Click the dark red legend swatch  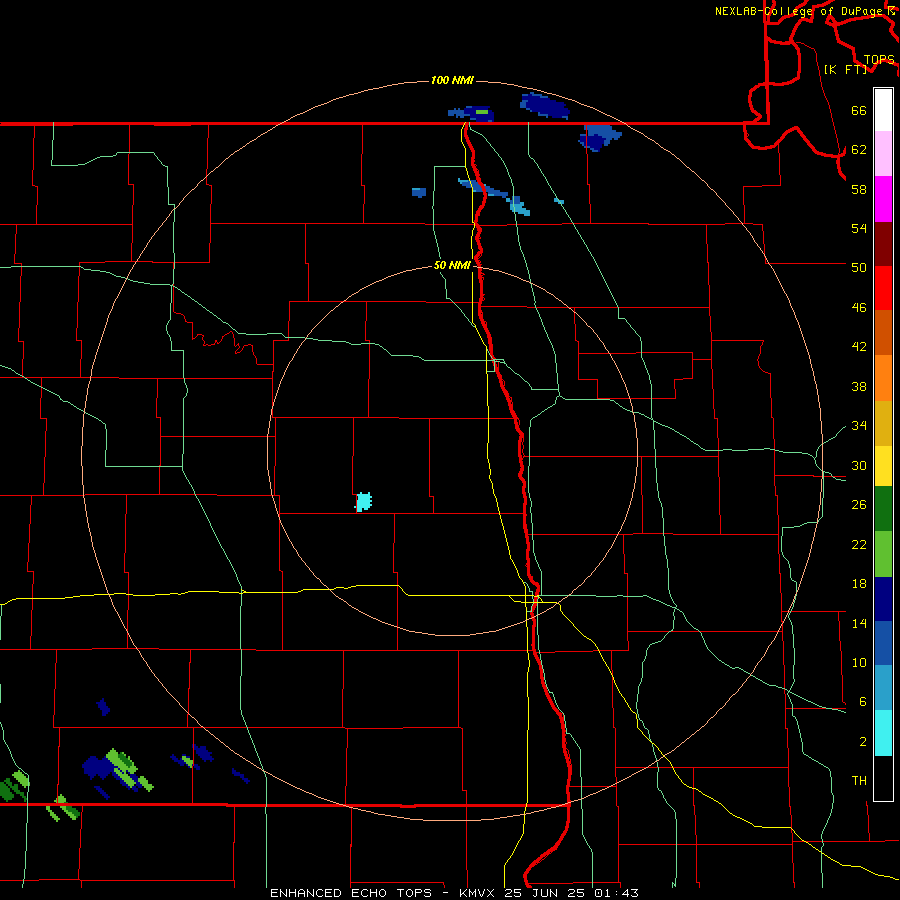[883, 244]
